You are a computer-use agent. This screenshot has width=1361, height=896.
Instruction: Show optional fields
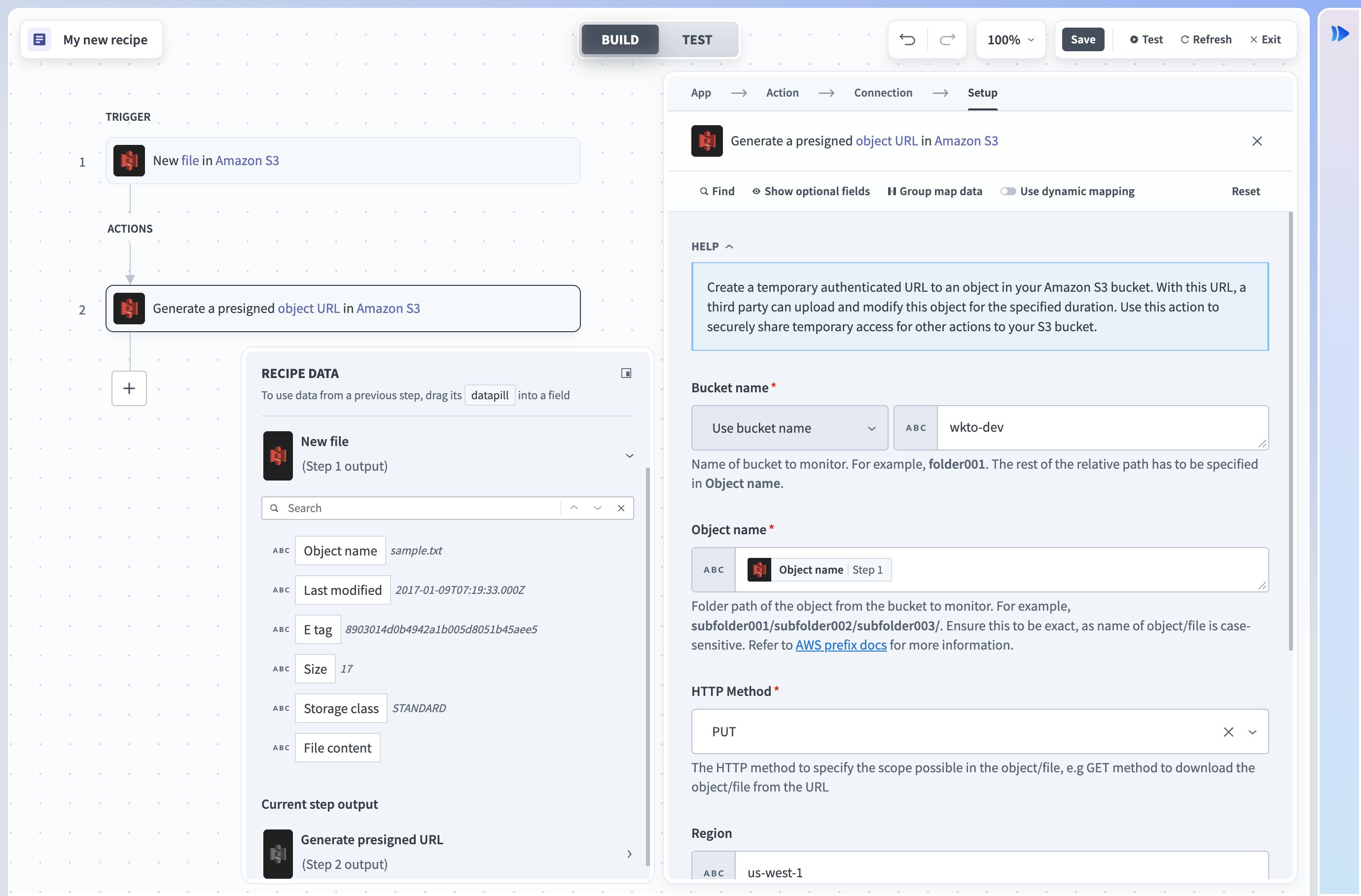point(811,191)
